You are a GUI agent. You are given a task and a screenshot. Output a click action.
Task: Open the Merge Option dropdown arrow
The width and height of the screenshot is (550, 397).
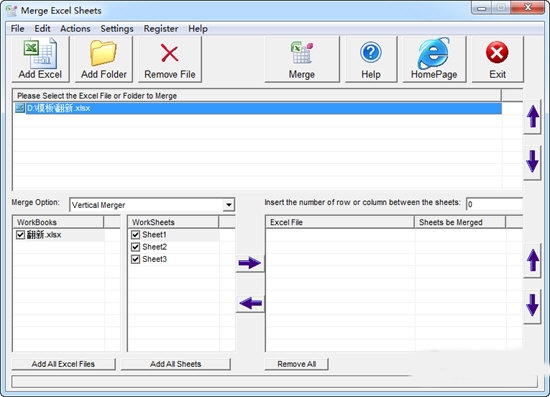pyautogui.click(x=228, y=205)
